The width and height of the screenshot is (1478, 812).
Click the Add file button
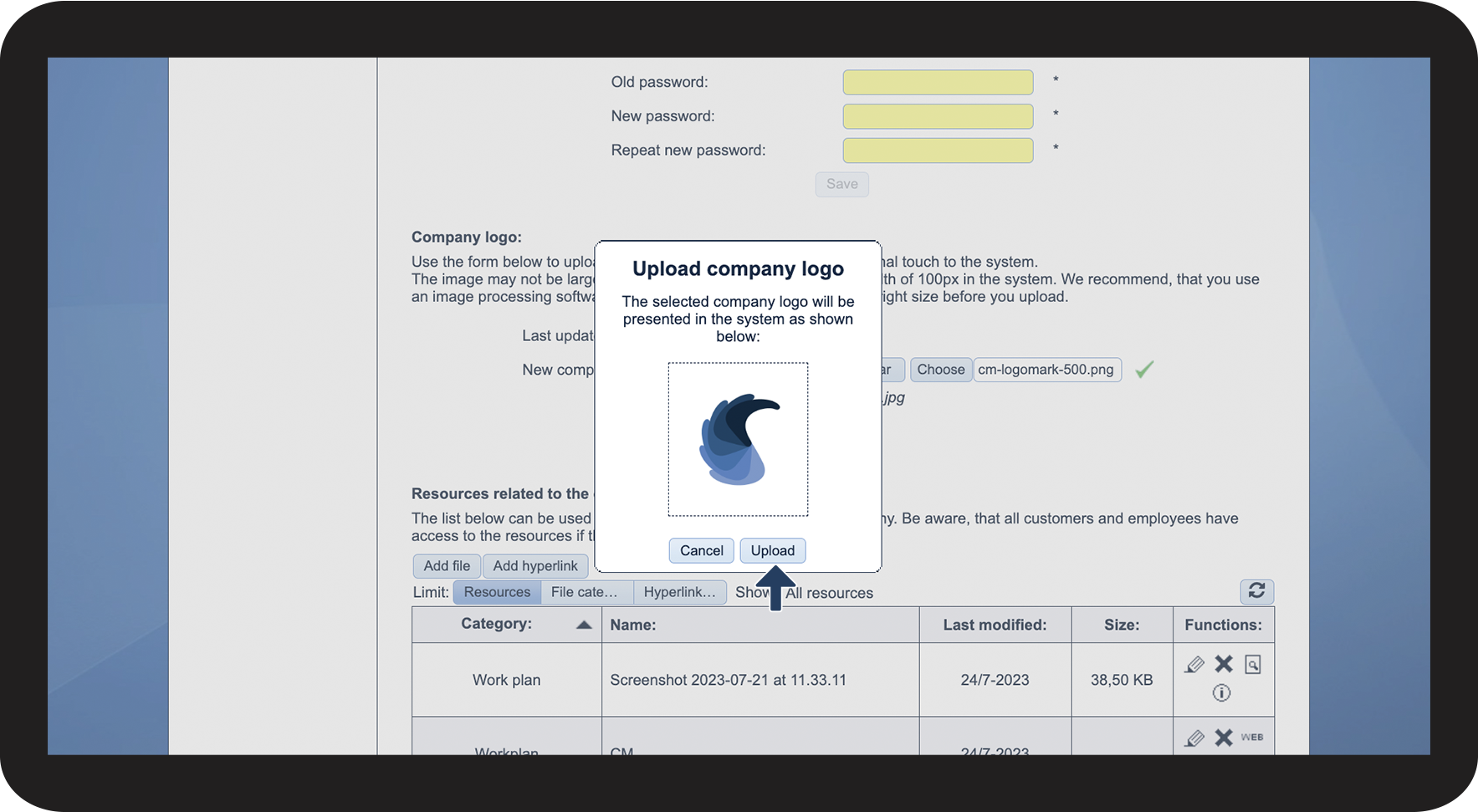coord(447,566)
